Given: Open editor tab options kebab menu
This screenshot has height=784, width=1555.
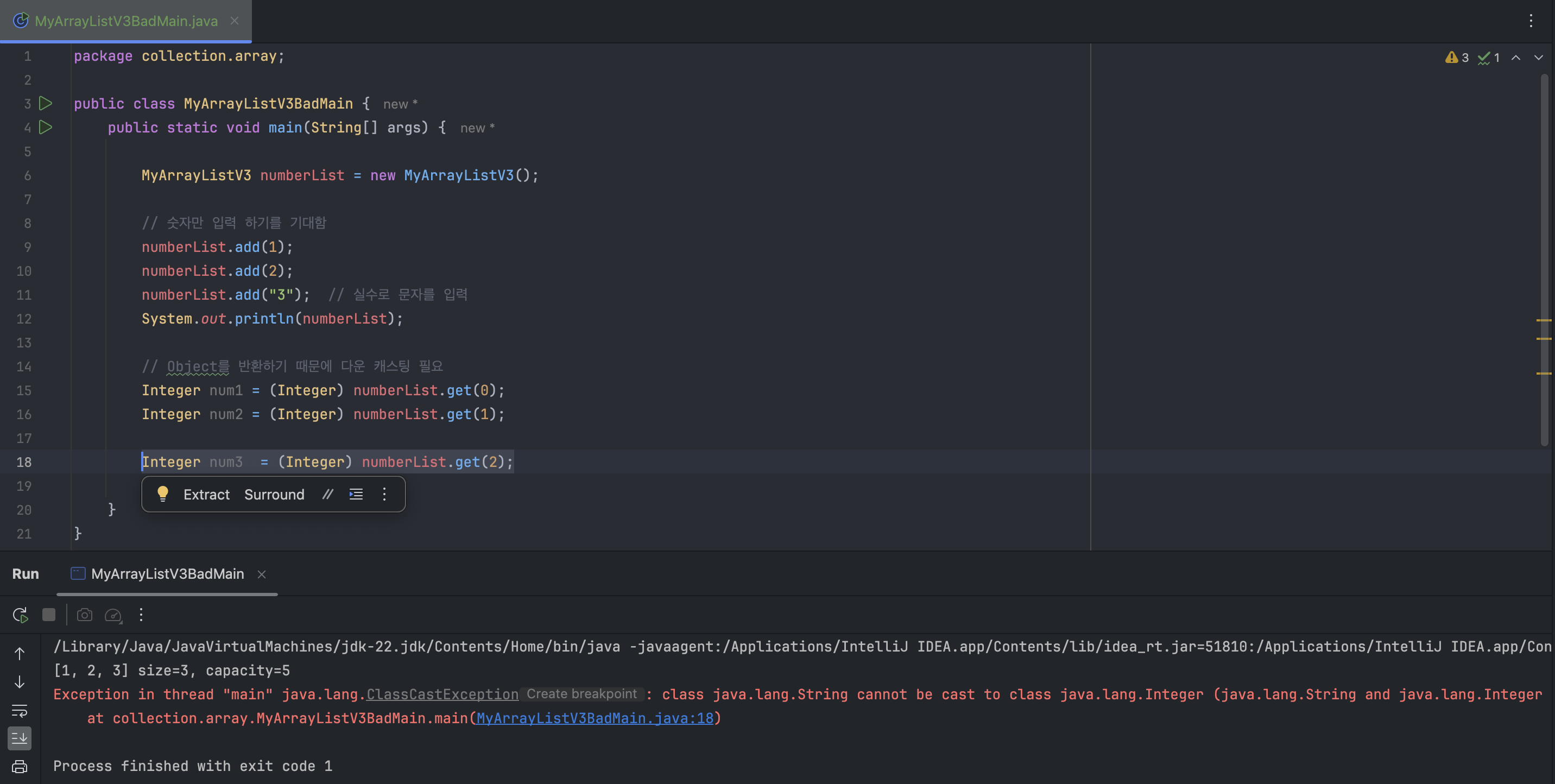Looking at the screenshot, I should 1531,21.
